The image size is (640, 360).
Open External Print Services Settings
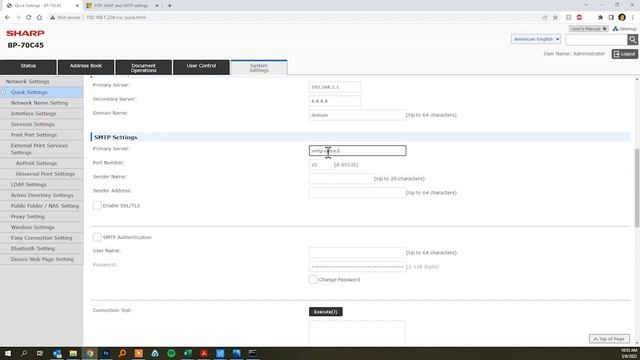click(x=41, y=149)
